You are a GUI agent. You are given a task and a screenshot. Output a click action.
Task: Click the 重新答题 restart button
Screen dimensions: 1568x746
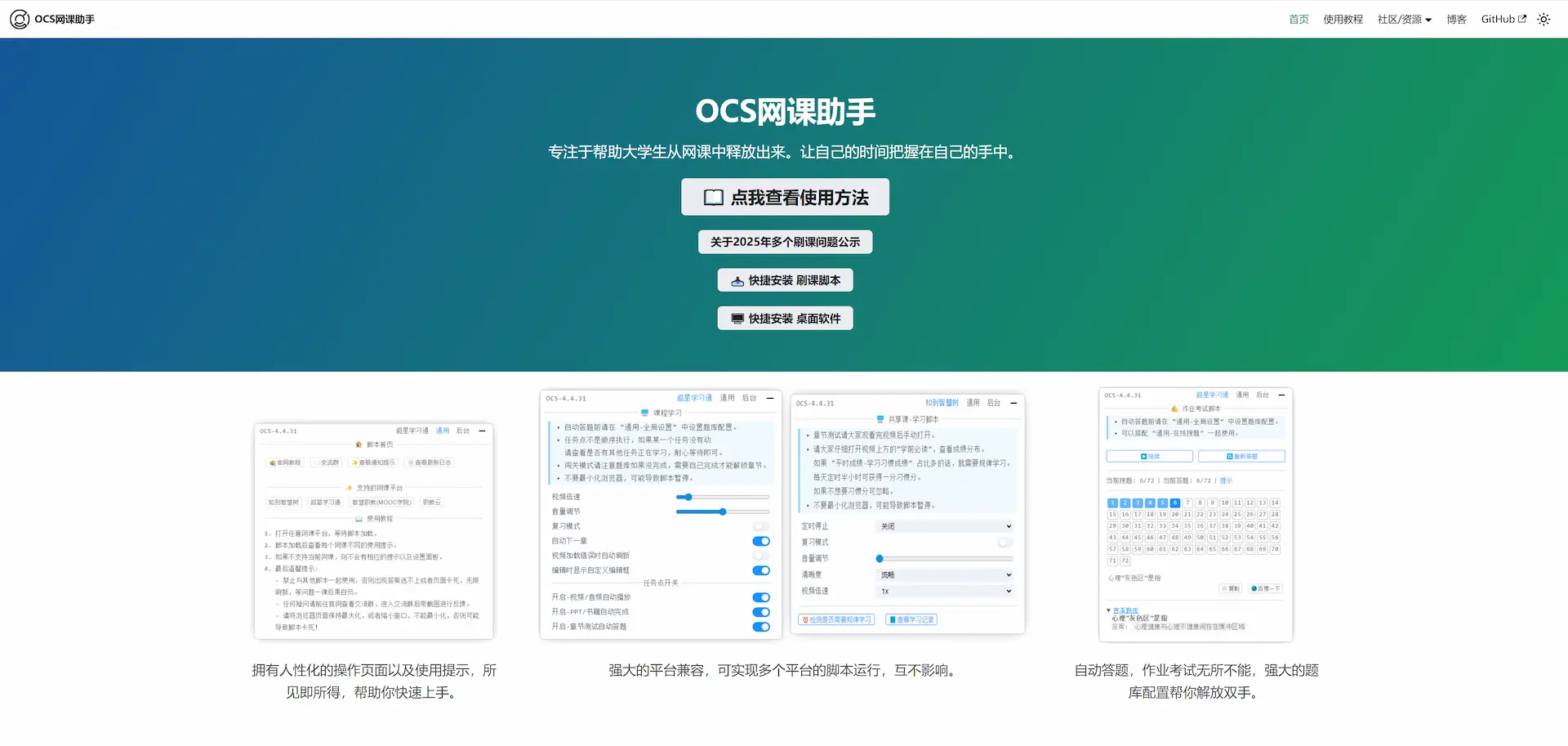click(1241, 456)
